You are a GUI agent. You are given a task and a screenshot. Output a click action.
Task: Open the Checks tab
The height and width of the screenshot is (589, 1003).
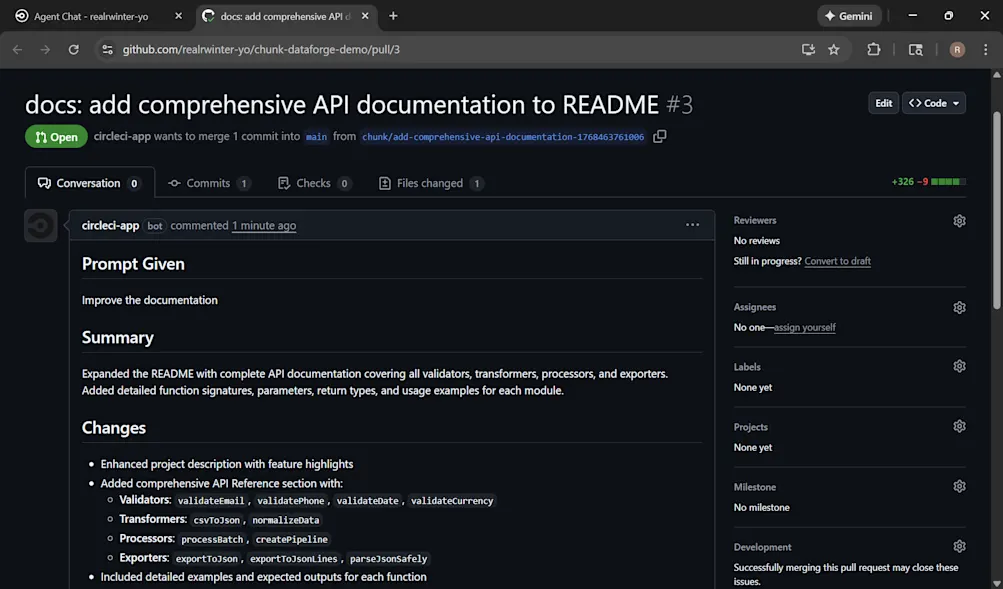pos(313,183)
